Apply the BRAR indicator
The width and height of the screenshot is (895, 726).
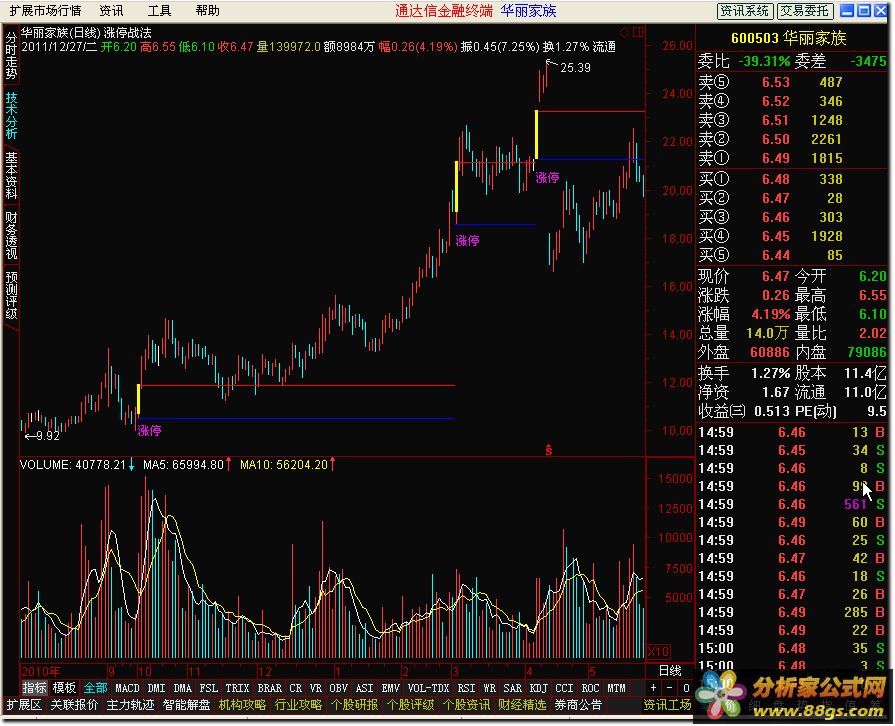(269, 688)
